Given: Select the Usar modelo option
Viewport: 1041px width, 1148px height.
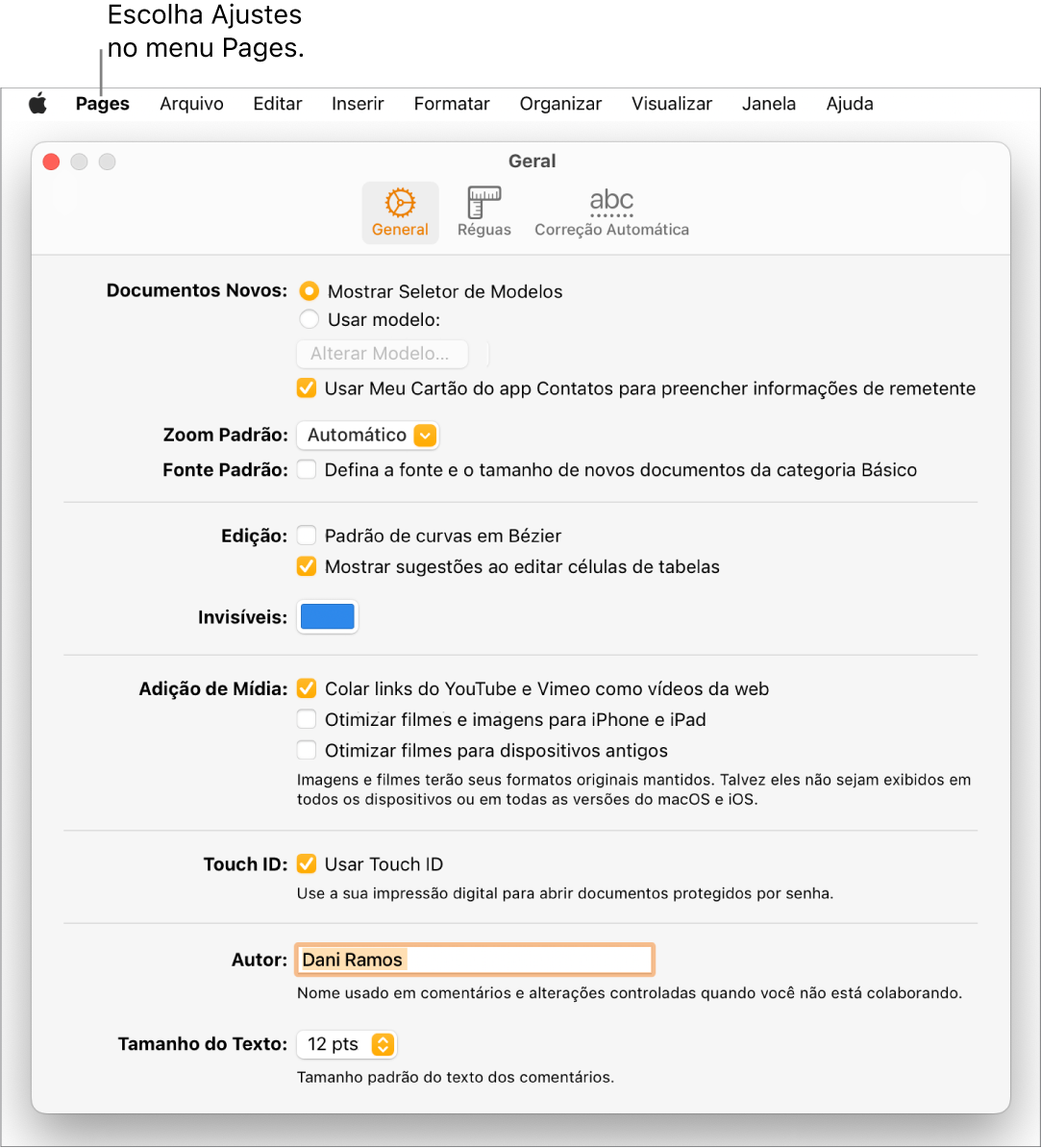Looking at the screenshot, I should [x=309, y=319].
